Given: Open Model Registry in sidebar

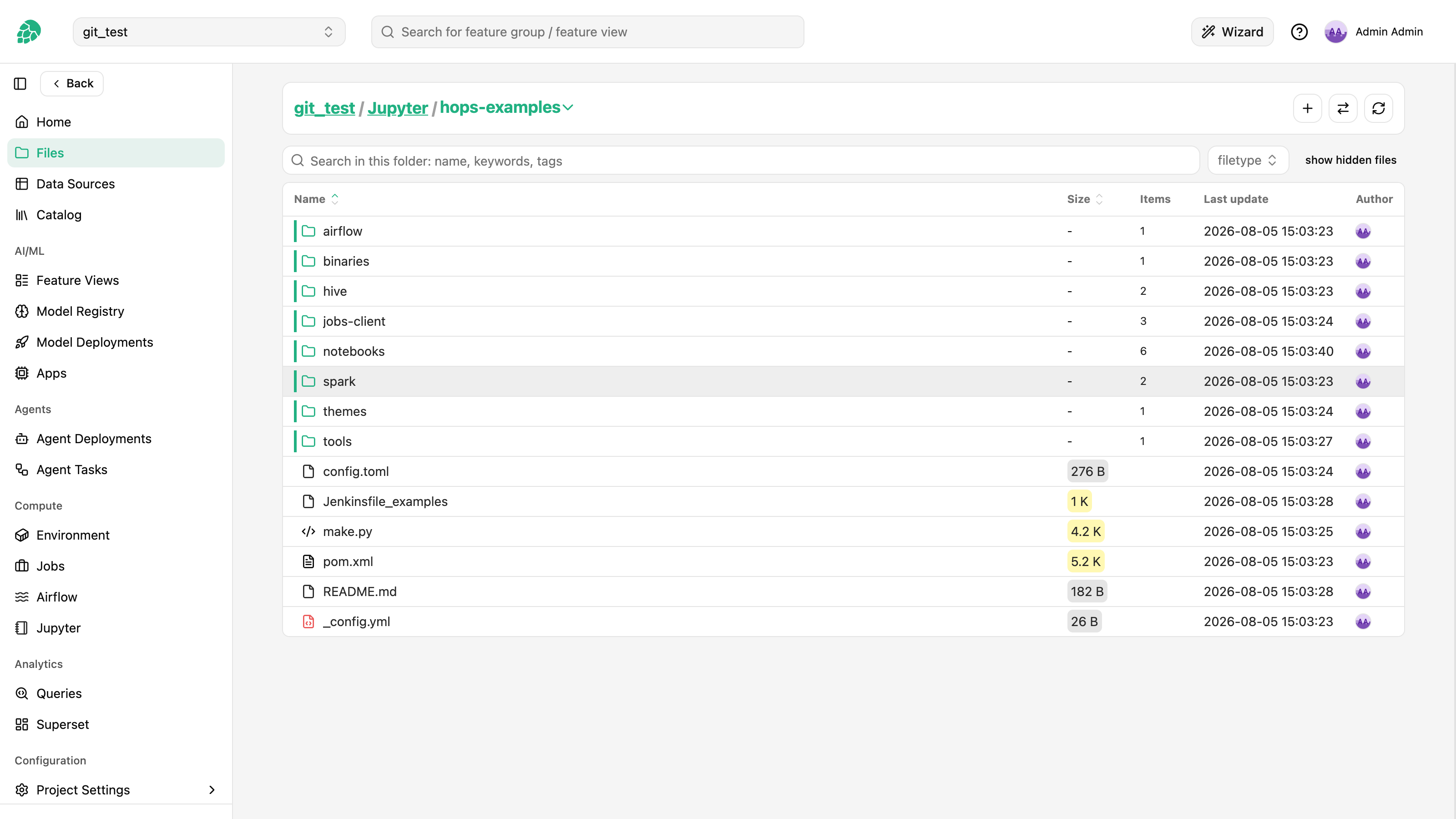Looking at the screenshot, I should pyautogui.click(x=116, y=311).
